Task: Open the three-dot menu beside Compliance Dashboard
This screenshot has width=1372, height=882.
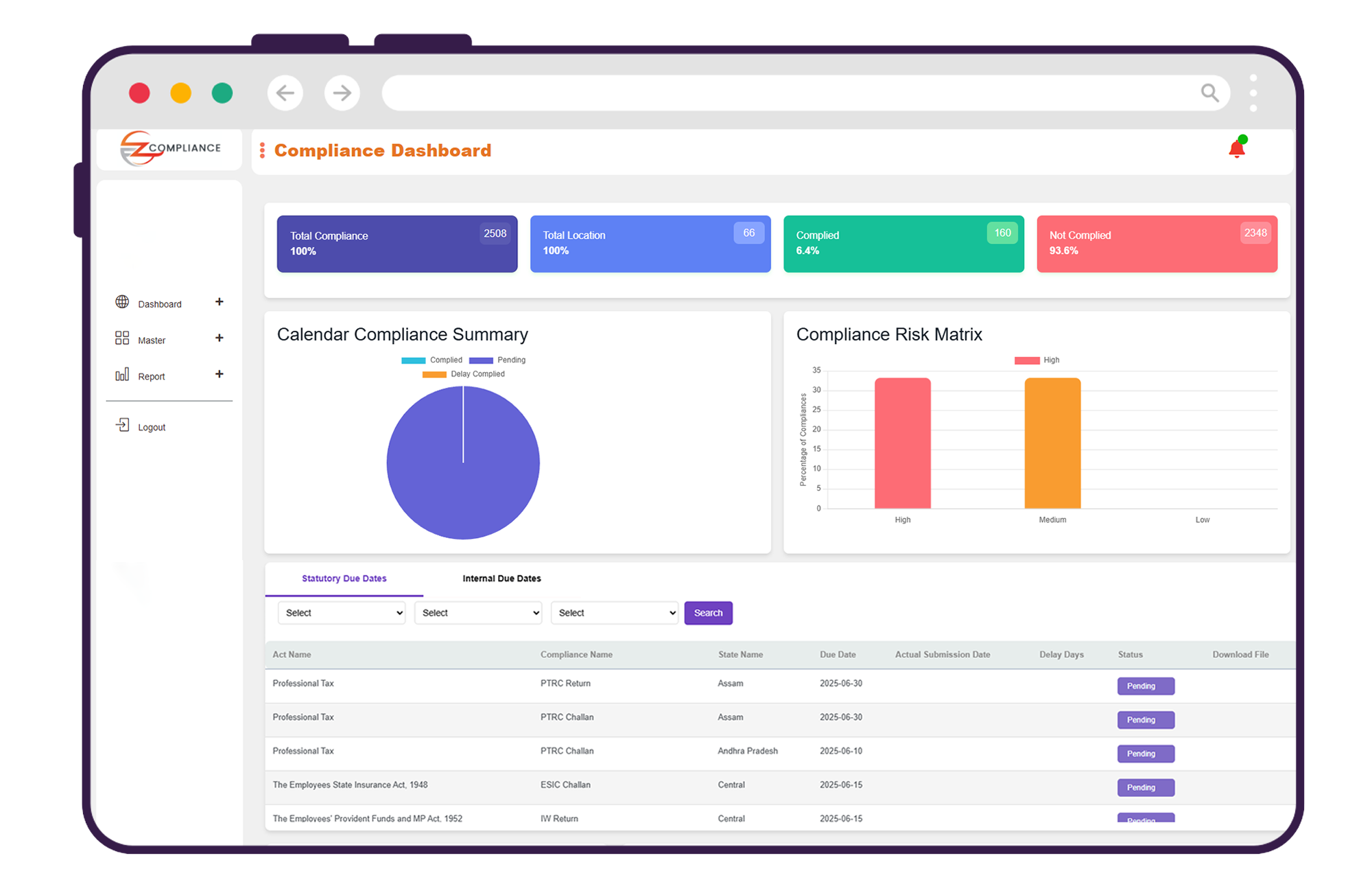Action: (x=262, y=150)
